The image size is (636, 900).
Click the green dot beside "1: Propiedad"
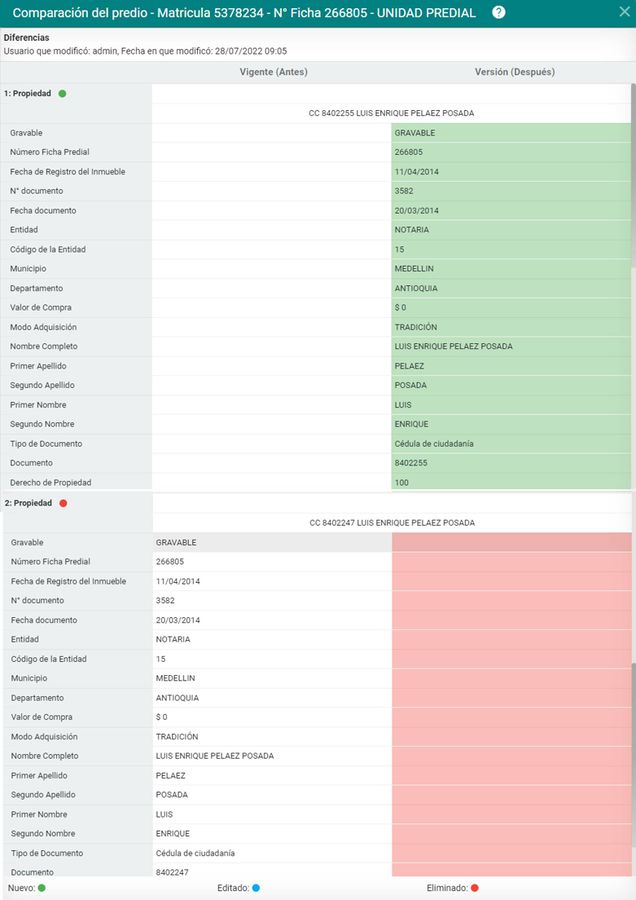tap(62, 93)
